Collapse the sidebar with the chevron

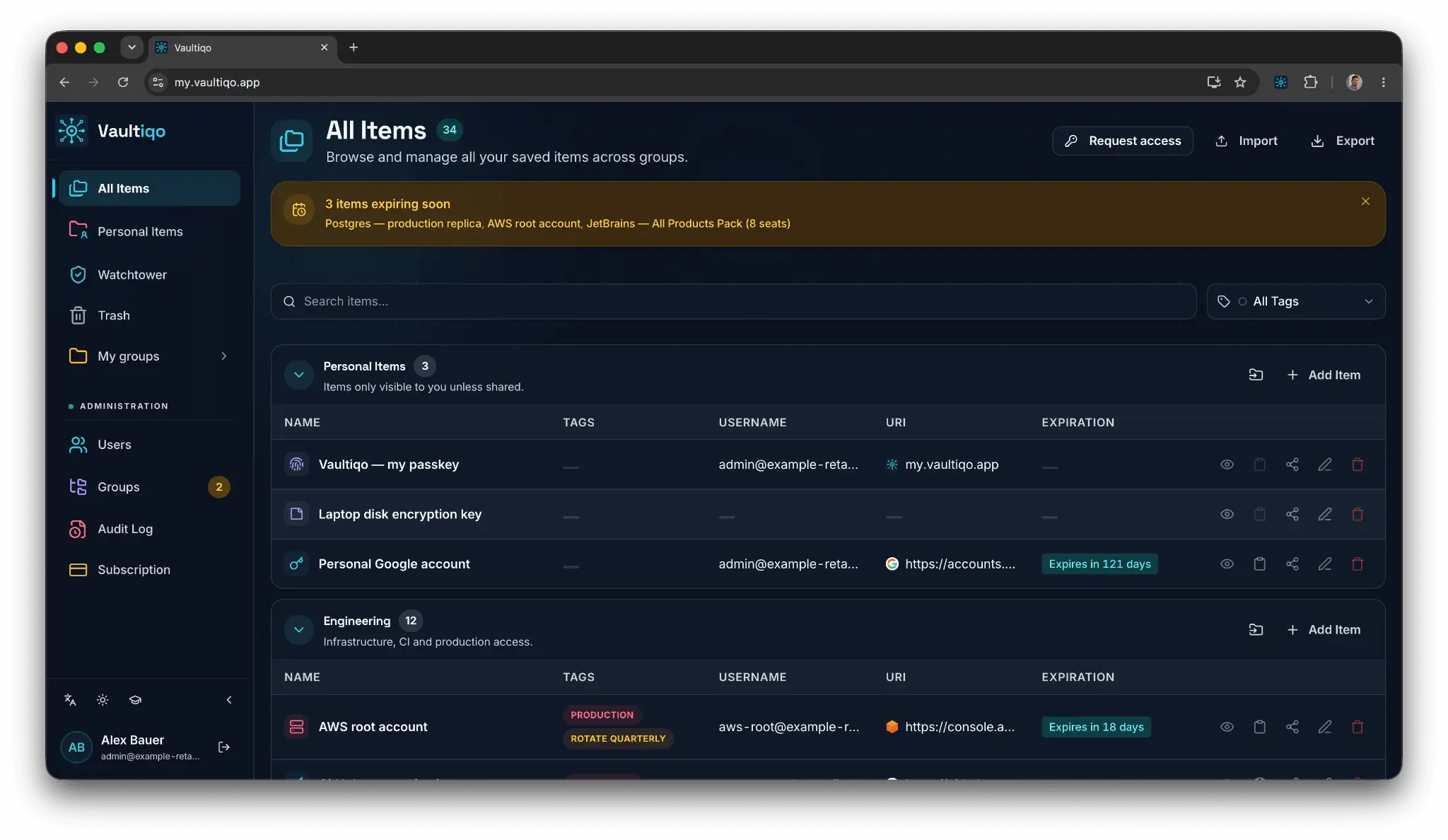229,700
